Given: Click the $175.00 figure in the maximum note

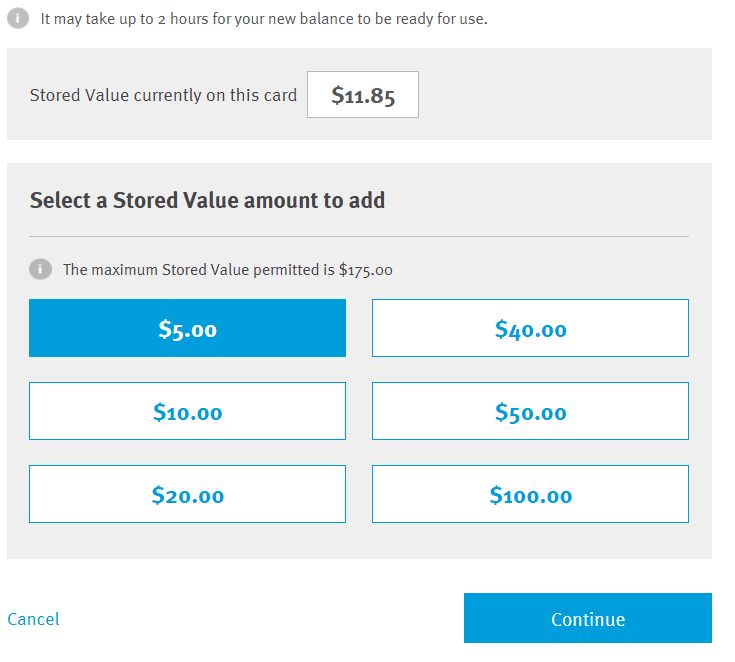Looking at the screenshot, I should coord(366,270).
